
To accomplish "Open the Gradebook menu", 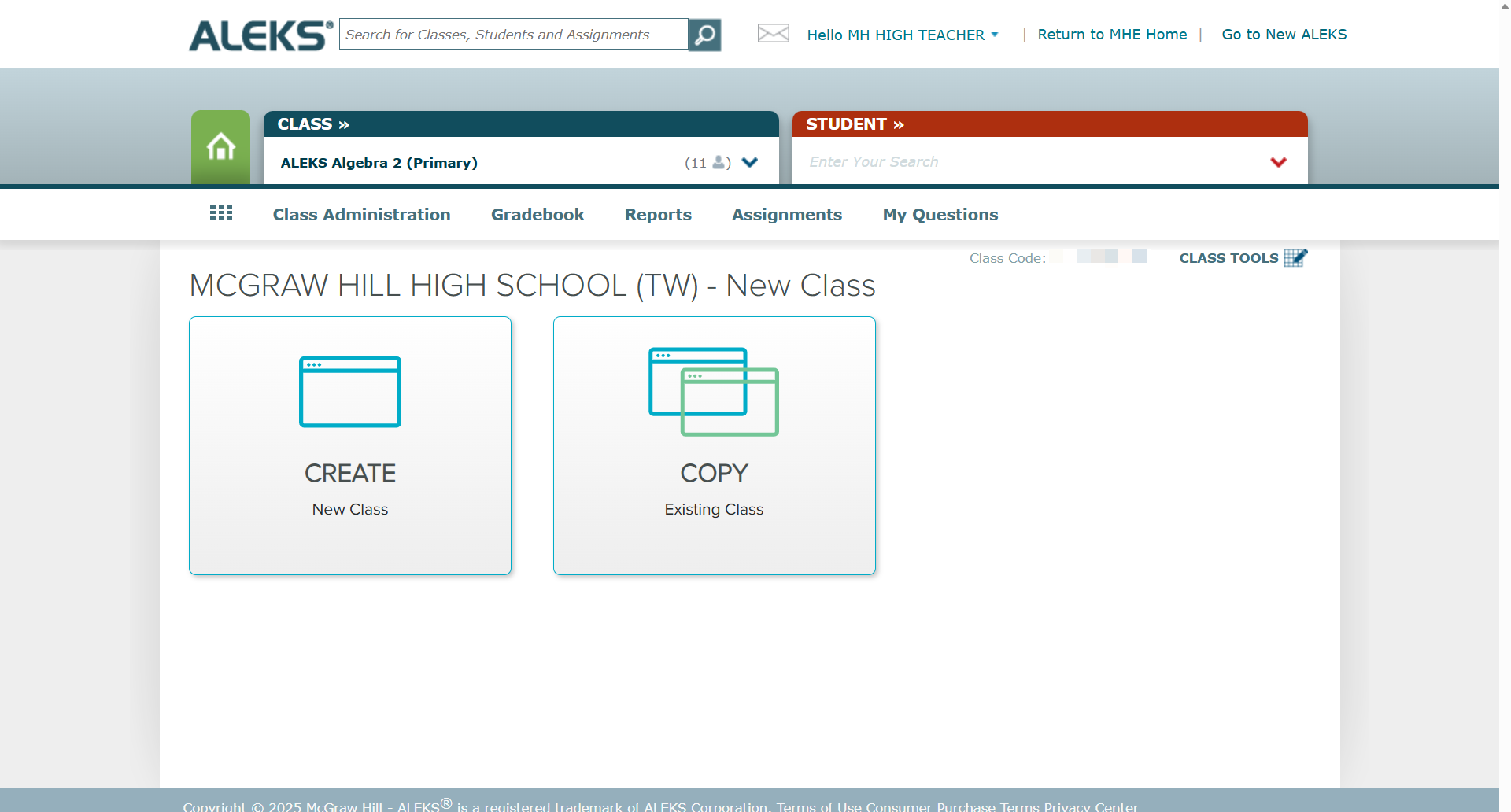I will (x=538, y=215).
